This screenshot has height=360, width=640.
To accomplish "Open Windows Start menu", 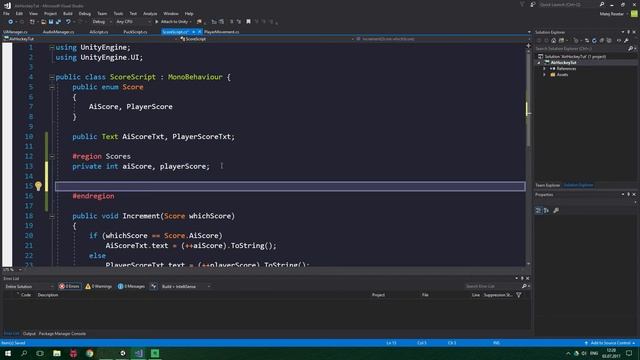I will pos(8,353).
